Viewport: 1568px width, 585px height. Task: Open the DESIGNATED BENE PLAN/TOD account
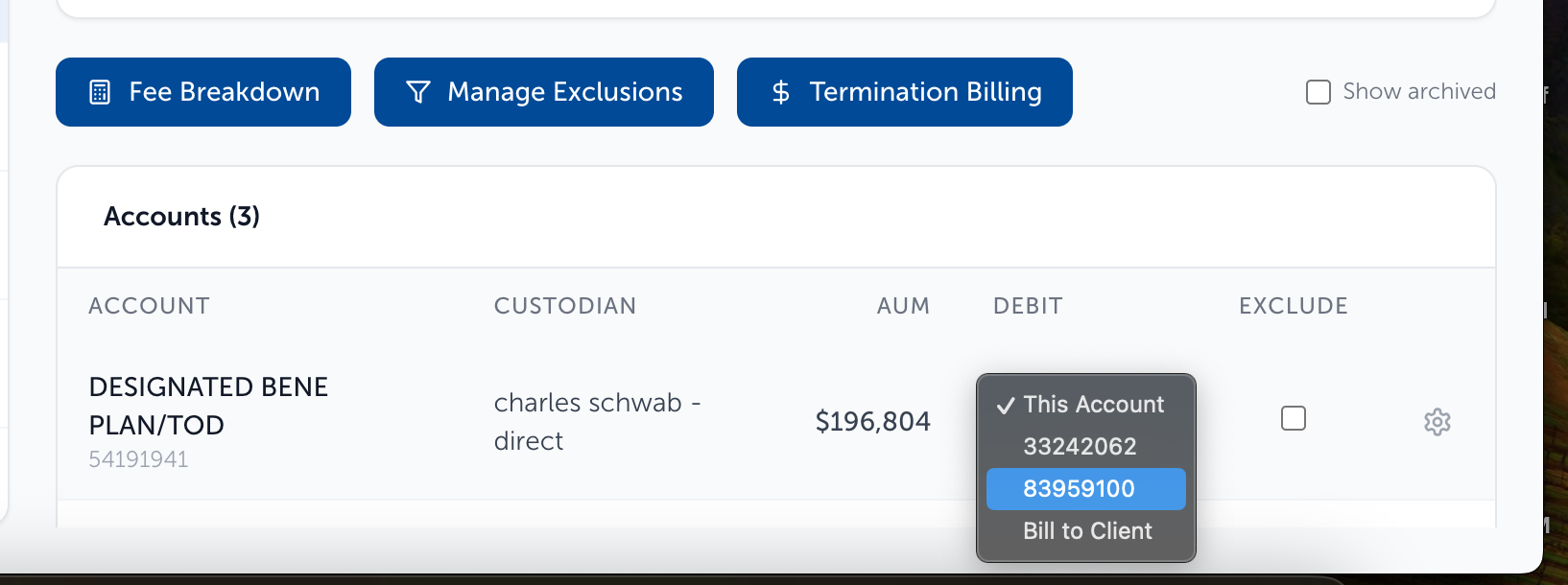tap(208, 406)
